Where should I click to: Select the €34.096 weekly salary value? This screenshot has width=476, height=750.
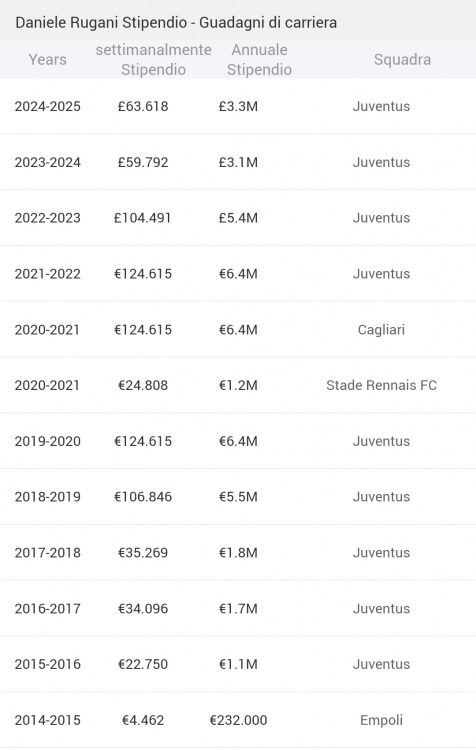point(143,608)
